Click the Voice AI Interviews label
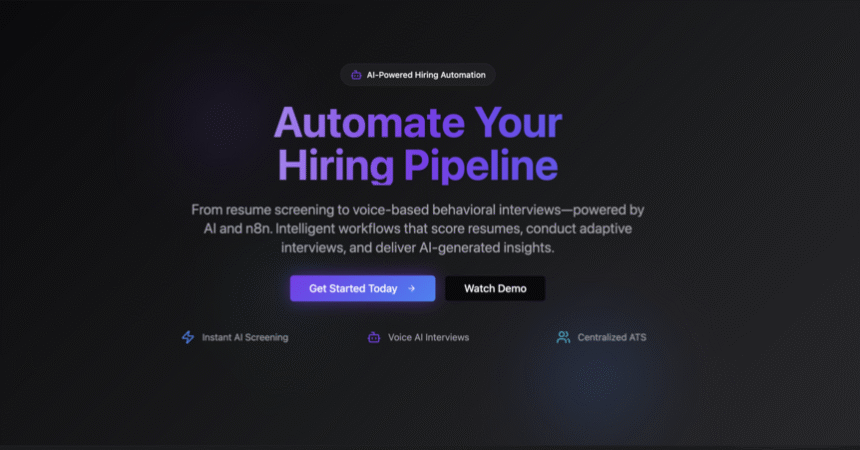 (x=428, y=337)
